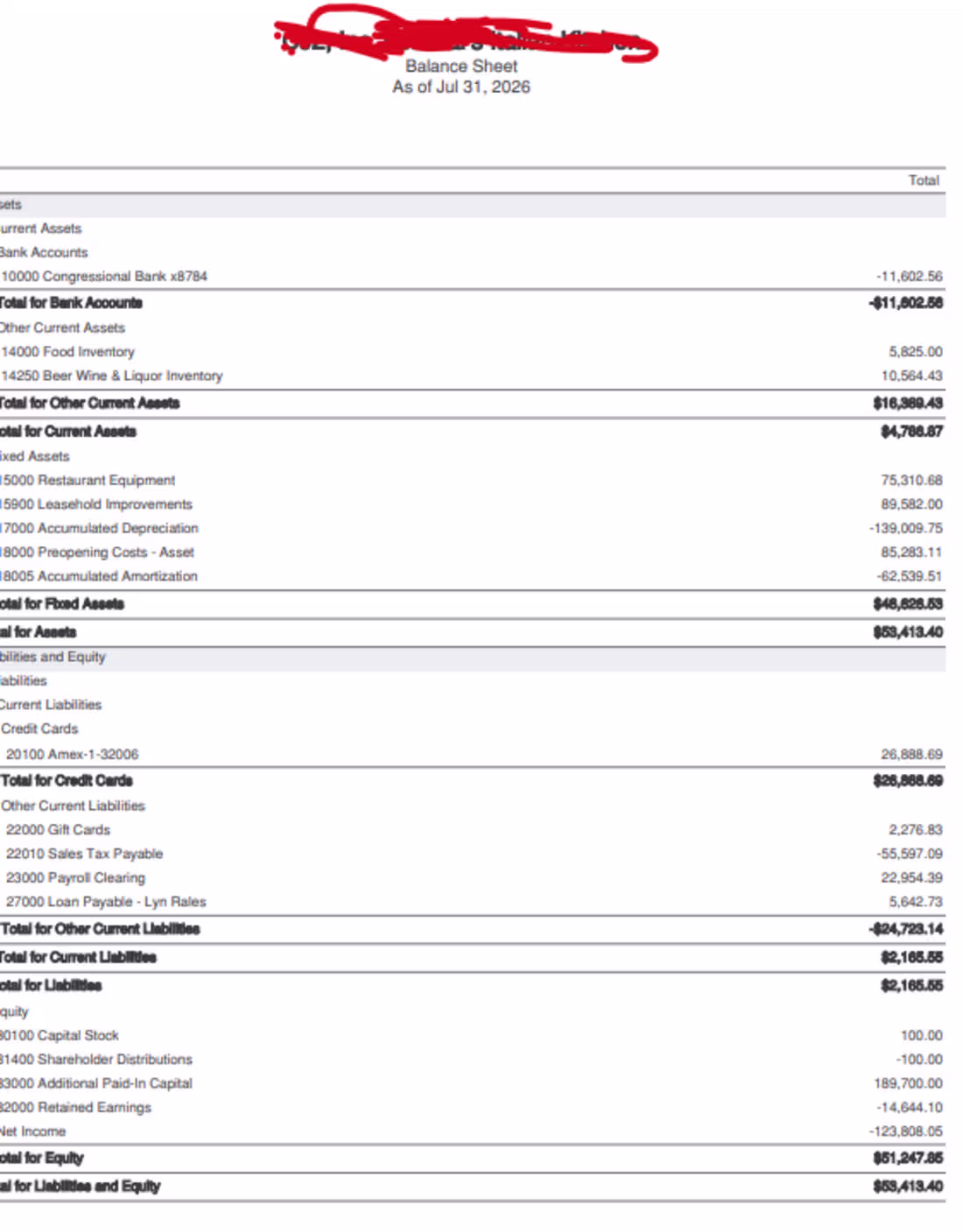Click the Payroll Clearing amount 22,954.39

[x=912, y=878]
